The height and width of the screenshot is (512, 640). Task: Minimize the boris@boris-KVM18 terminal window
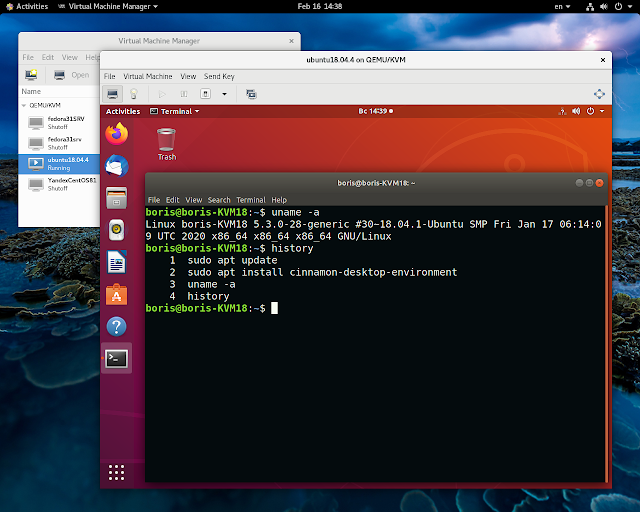(579, 183)
